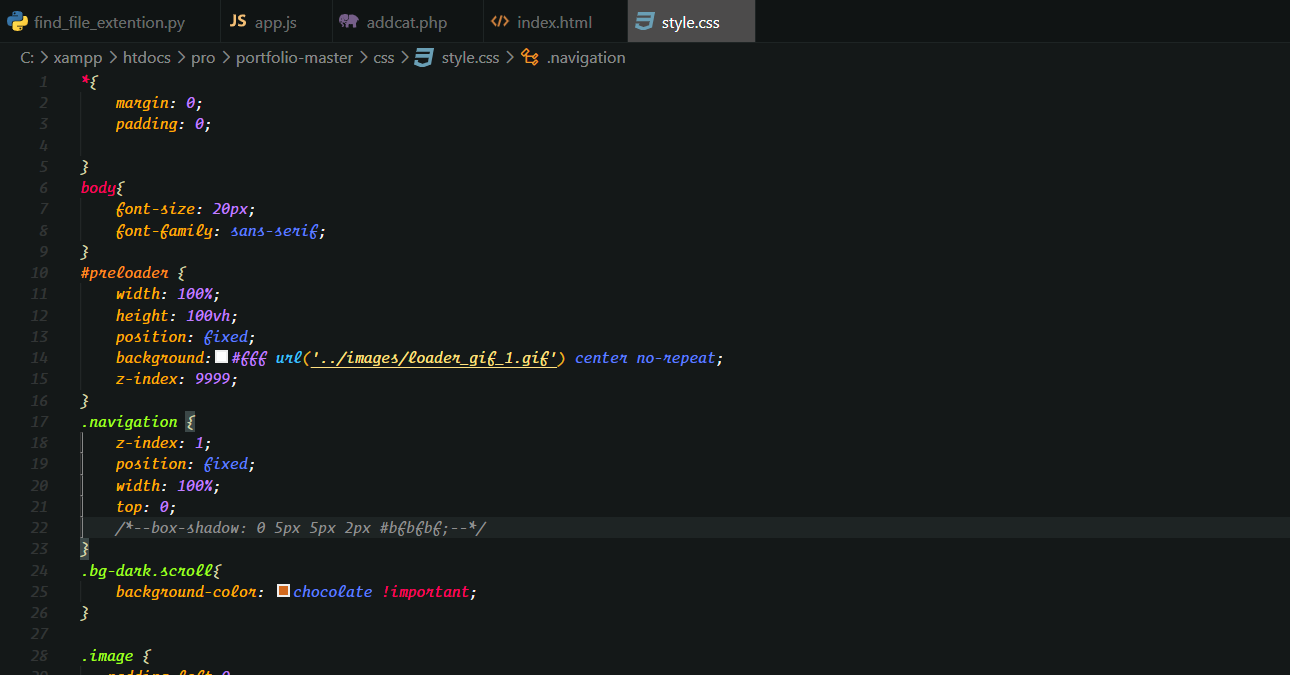
Task: Click the '.bg-dark.scroll' selector text
Action: pyautogui.click(x=146, y=570)
